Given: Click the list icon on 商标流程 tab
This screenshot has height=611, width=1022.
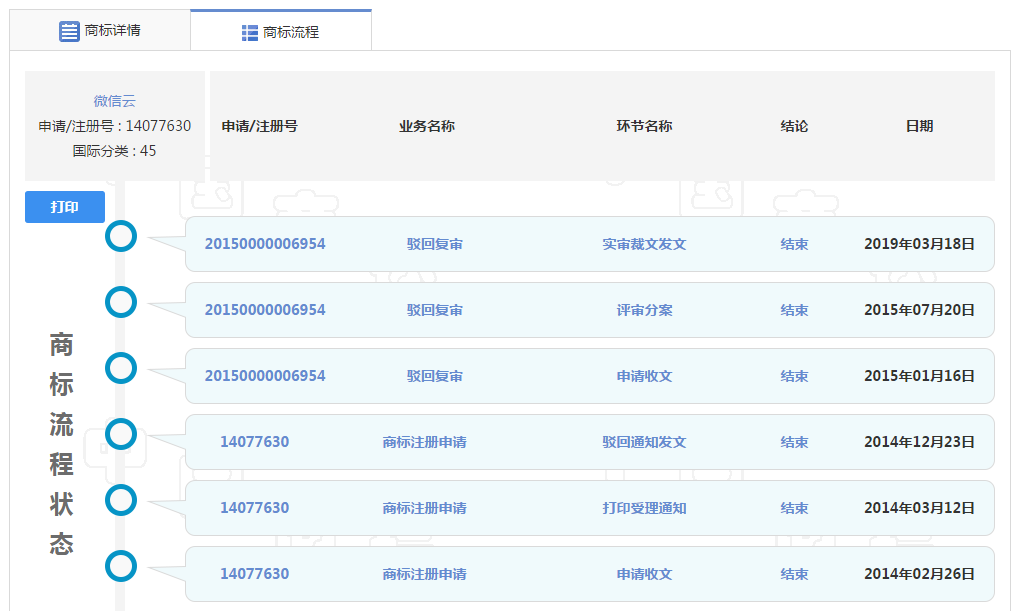Looking at the screenshot, I should point(250,33).
